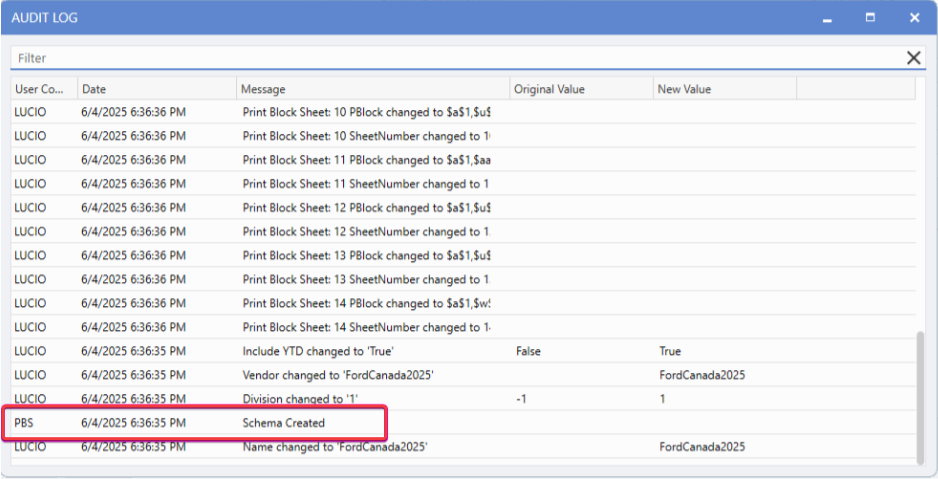Viewport: 938px width, 479px height.
Task: Sort by the User Code column header
Action: tap(40, 89)
